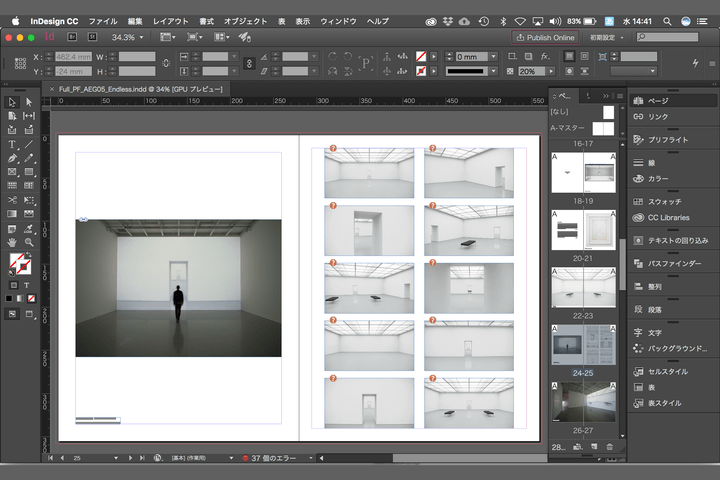Open ウィンドウ menu
The width and height of the screenshot is (720, 480).
[338, 21]
